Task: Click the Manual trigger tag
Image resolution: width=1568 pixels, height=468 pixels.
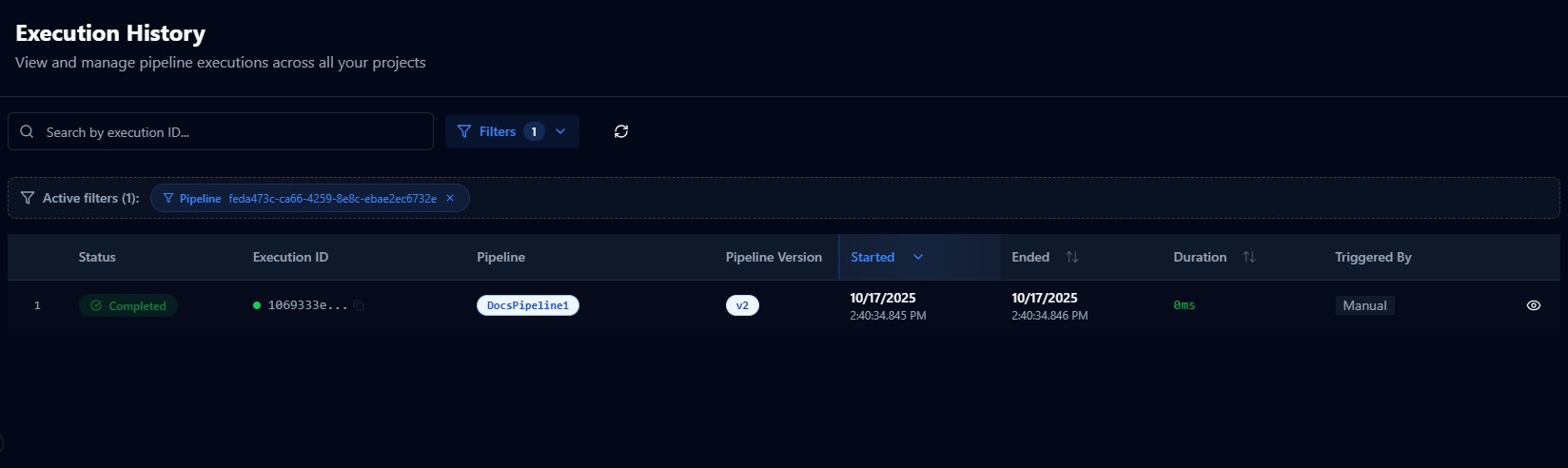Action: pyautogui.click(x=1364, y=305)
